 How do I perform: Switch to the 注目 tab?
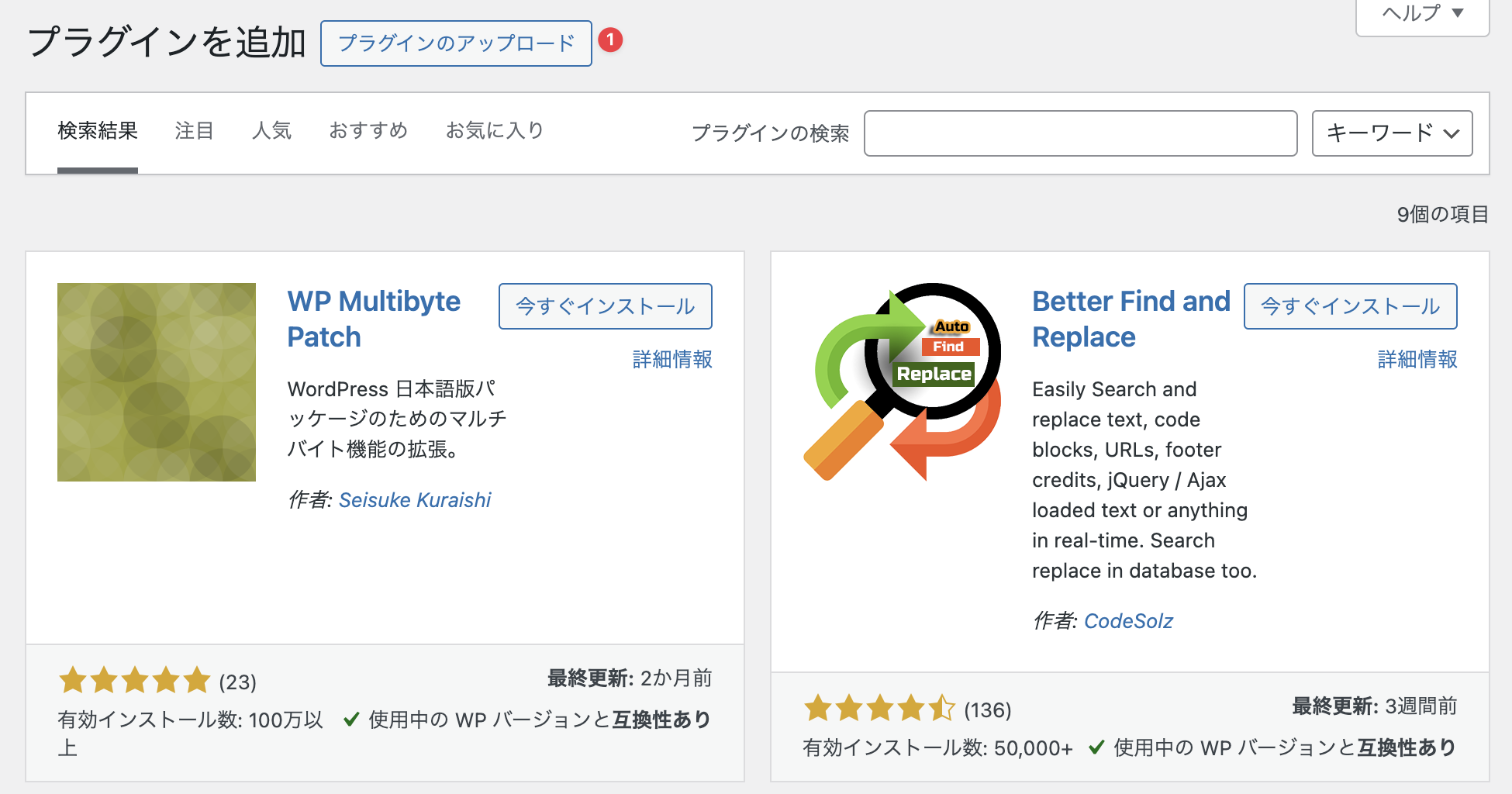click(x=194, y=131)
